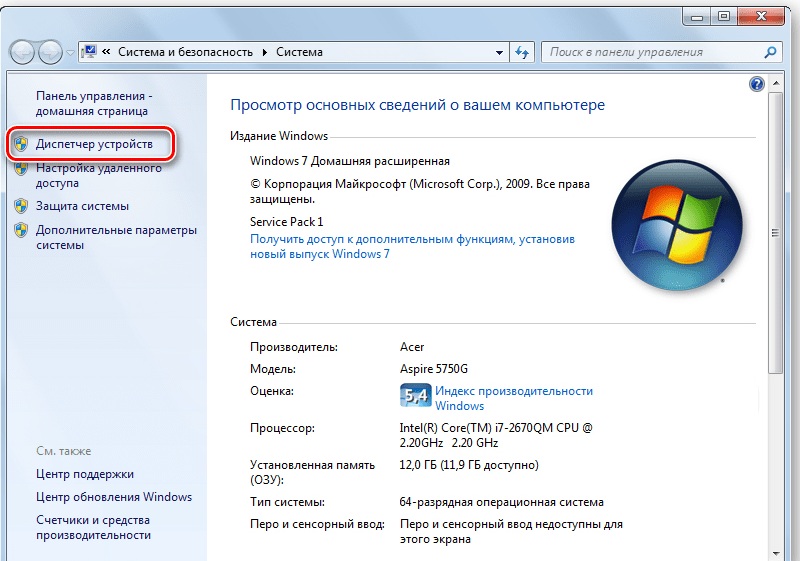Image resolution: width=800 pixels, height=561 pixels.
Task: Click the computer icon in address bar
Action: point(89,52)
